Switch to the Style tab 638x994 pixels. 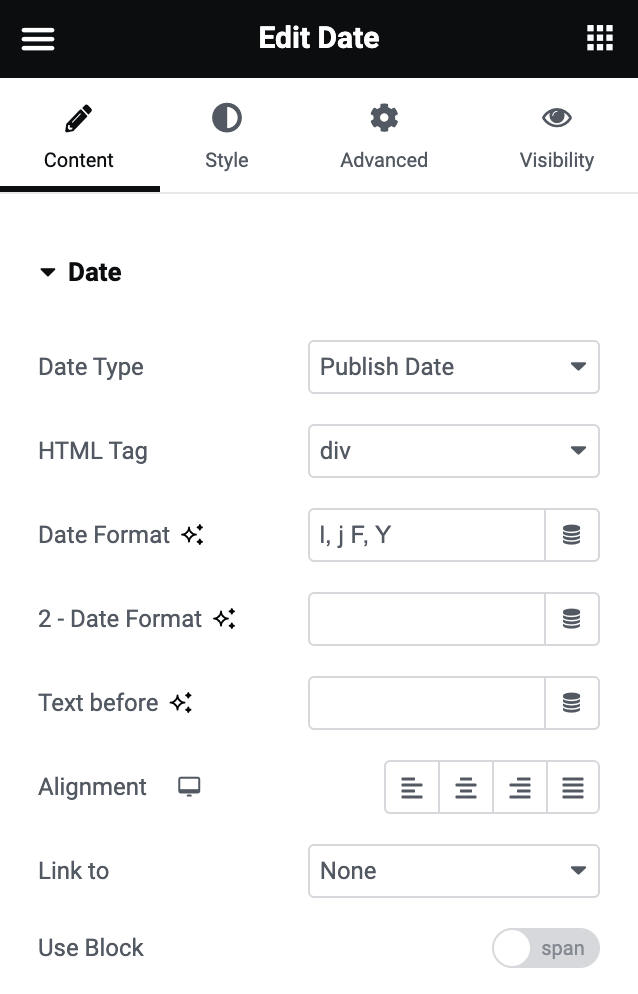click(226, 136)
